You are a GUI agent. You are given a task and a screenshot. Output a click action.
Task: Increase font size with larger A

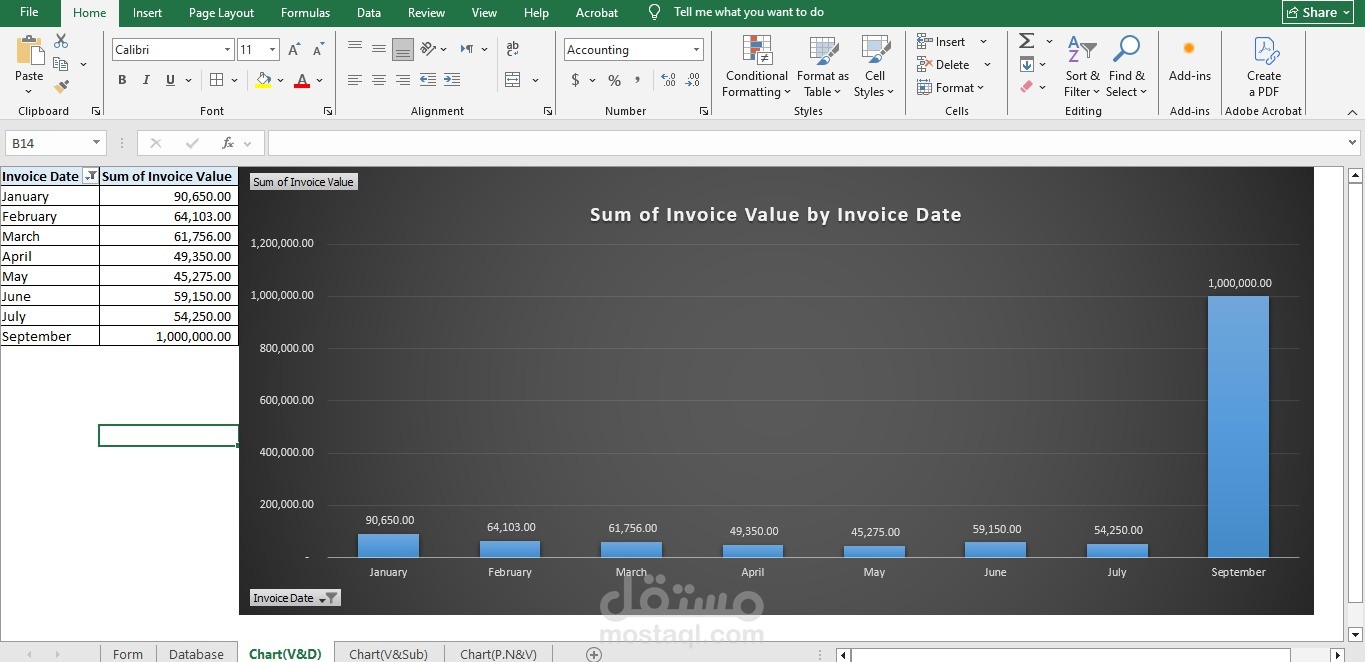[x=294, y=49]
